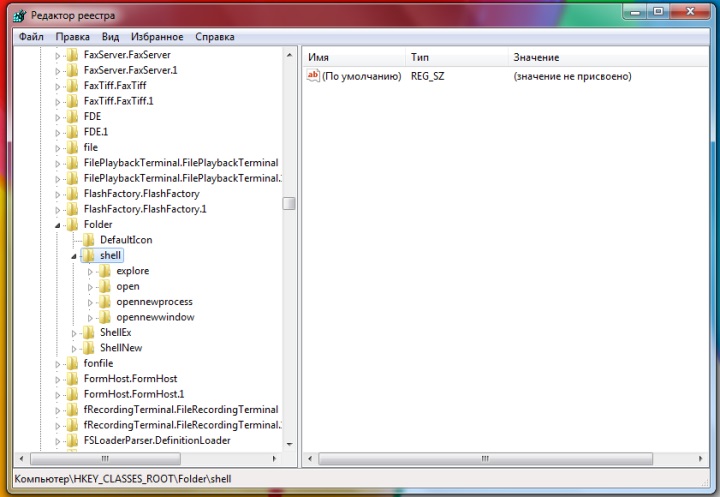
Task: Select the opennewwindow key label
Action: [x=155, y=317]
